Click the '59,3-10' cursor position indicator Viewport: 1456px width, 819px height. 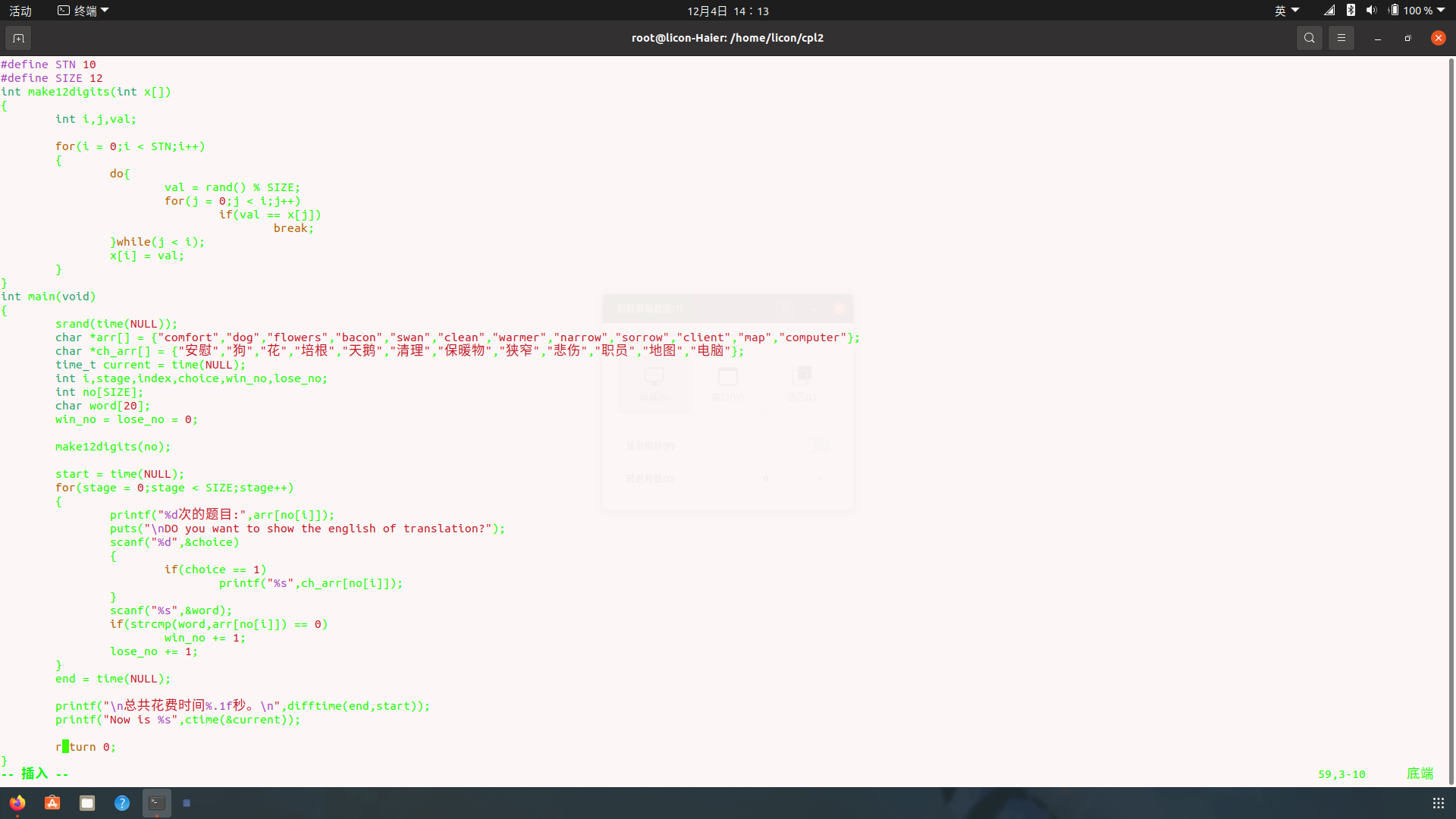click(1341, 774)
